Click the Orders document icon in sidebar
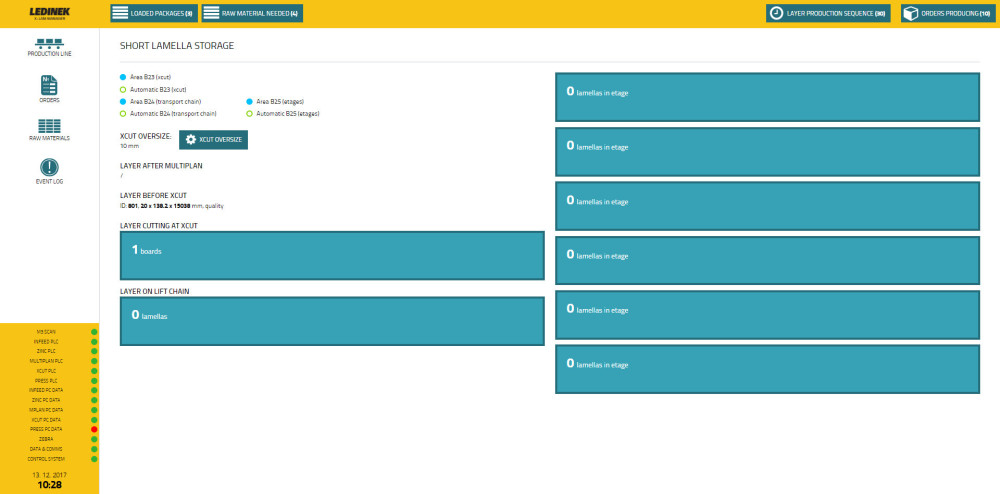The image size is (1000, 494). tap(49, 85)
